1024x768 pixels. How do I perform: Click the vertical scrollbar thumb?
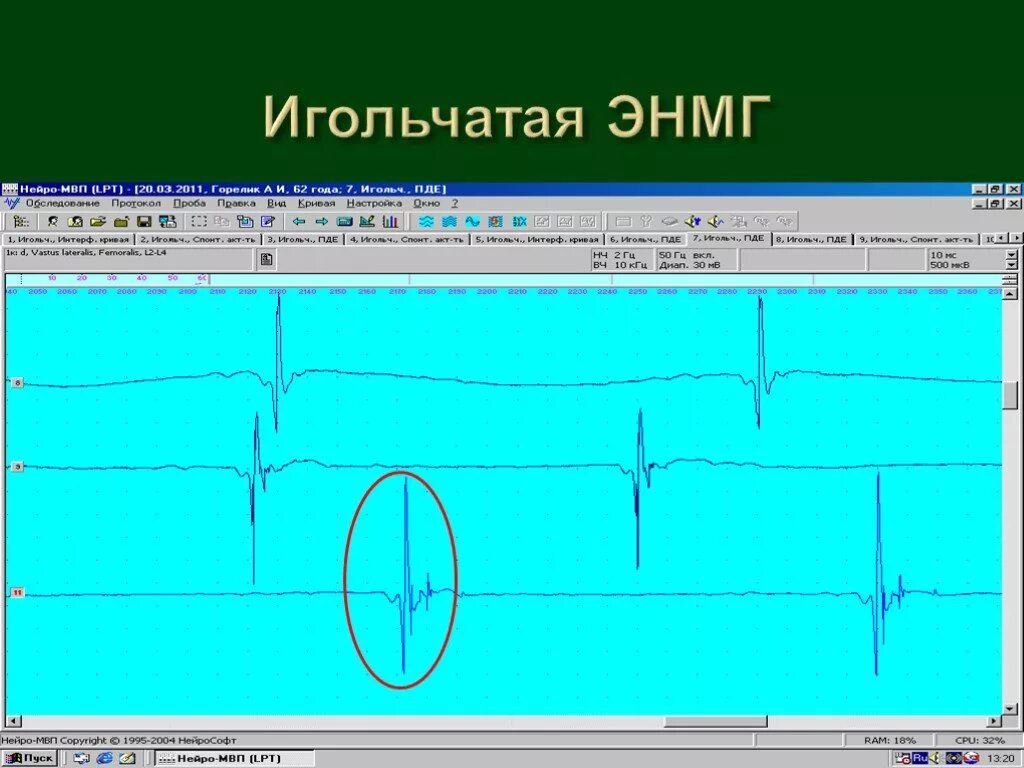(1011, 394)
